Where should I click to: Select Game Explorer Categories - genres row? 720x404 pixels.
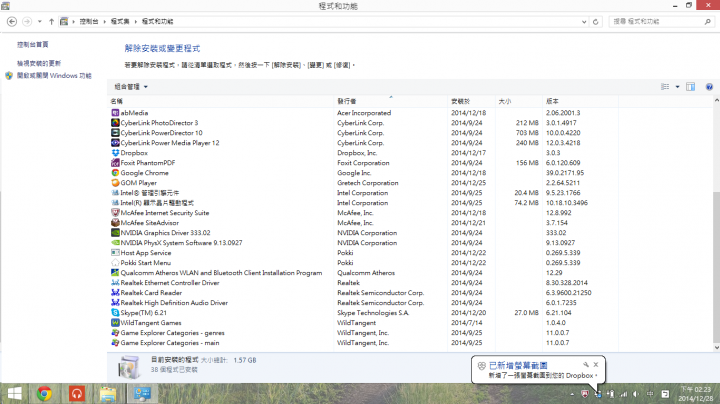[363, 333]
